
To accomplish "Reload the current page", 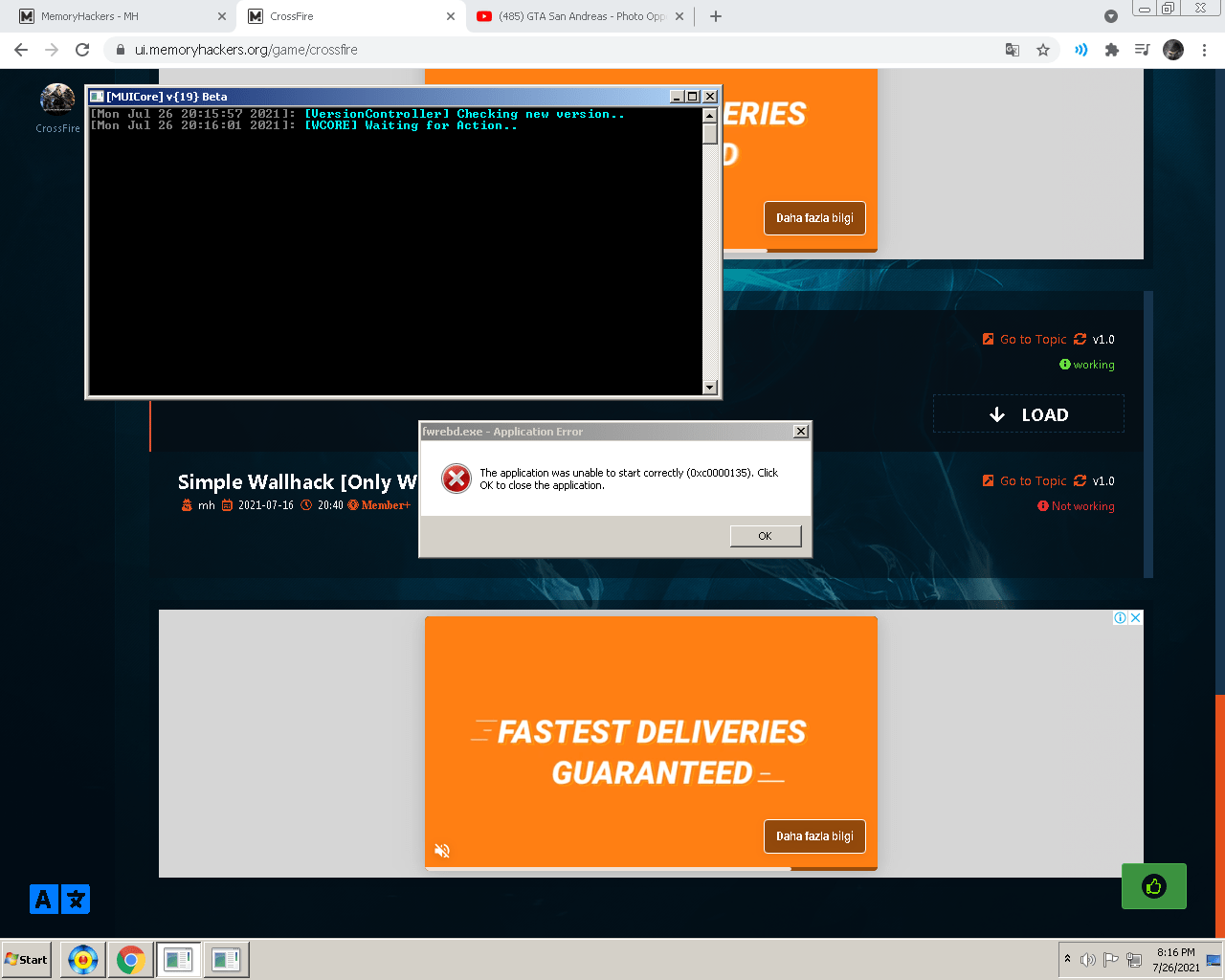I will [x=82, y=50].
